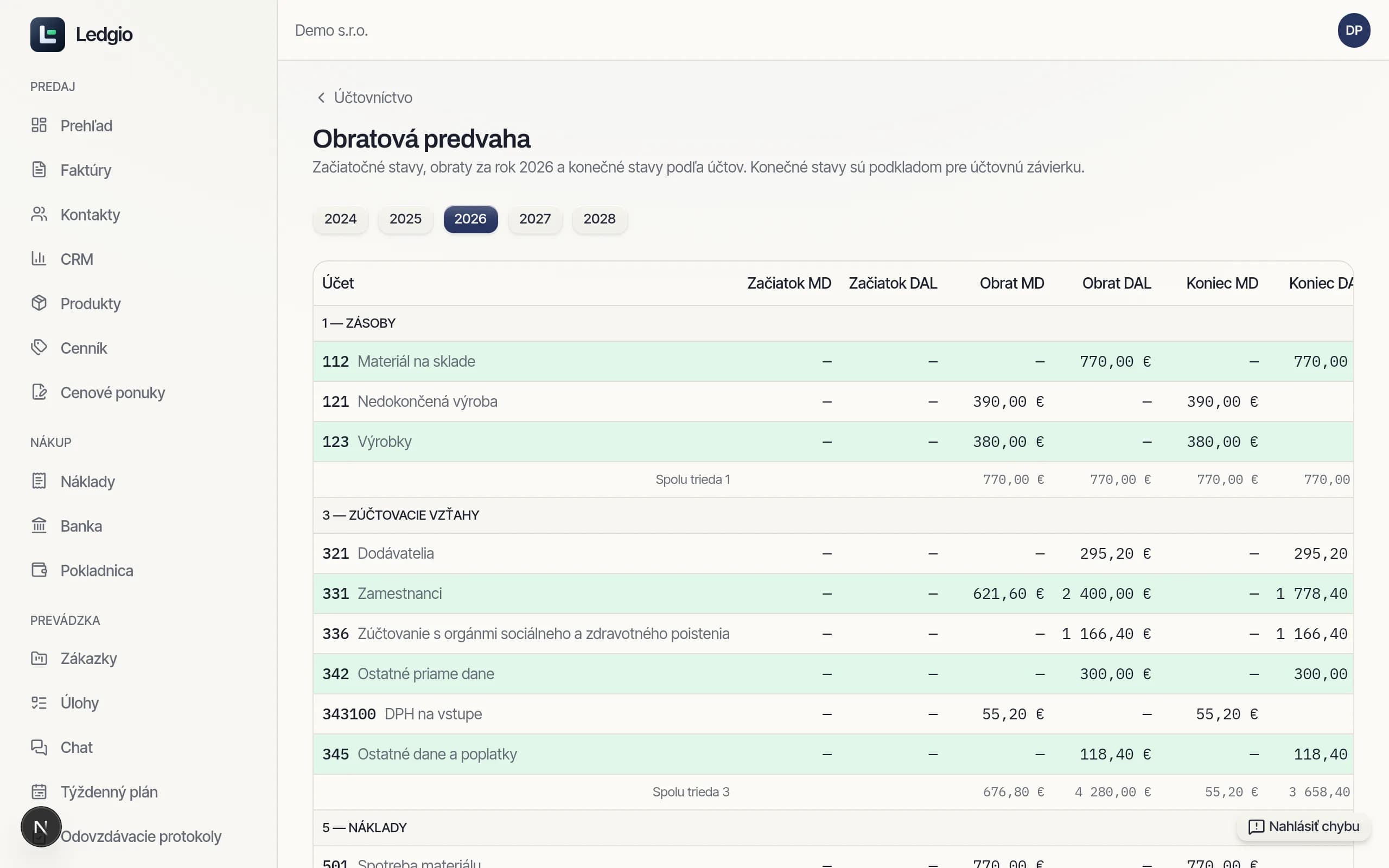Switch to year 2024 tab
The image size is (1389, 868).
pos(340,219)
